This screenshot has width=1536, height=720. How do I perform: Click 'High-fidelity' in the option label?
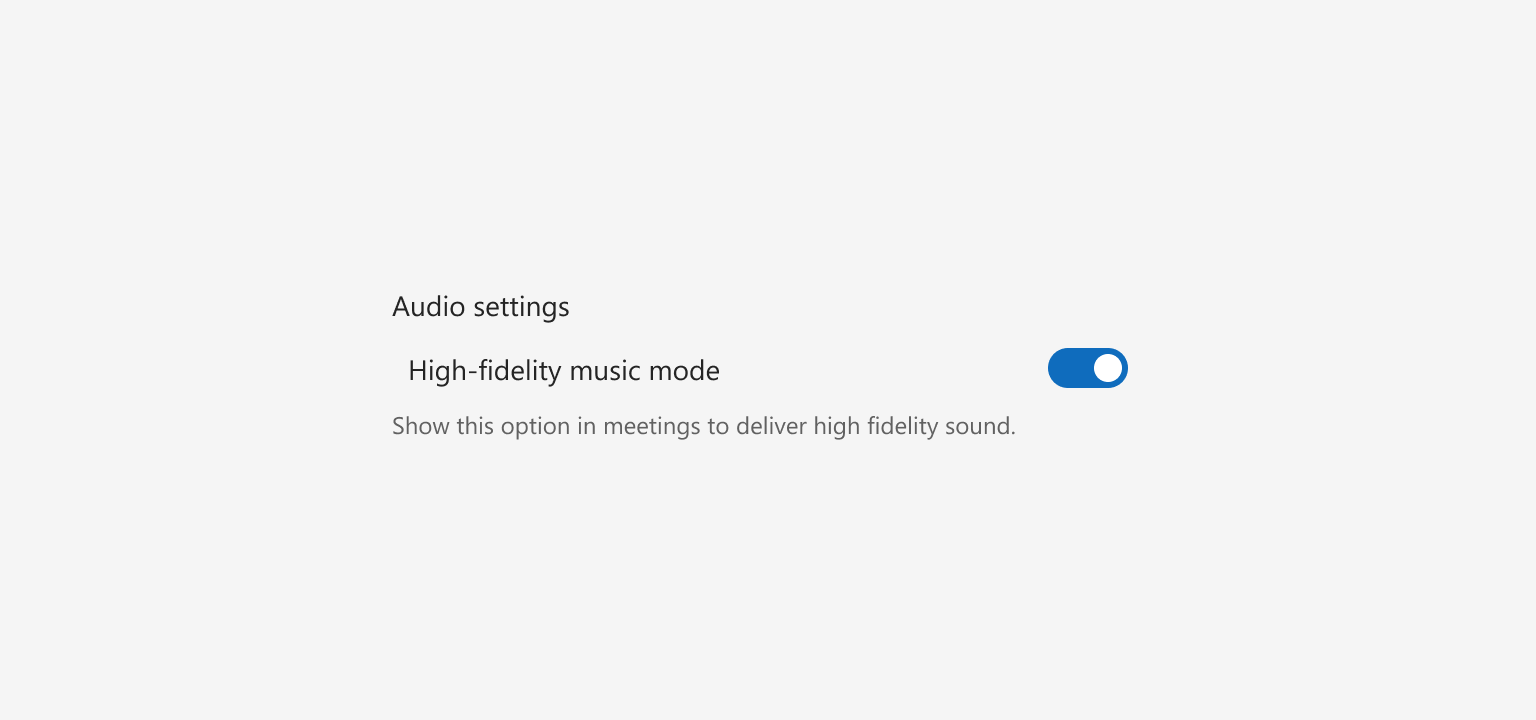coord(484,371)
